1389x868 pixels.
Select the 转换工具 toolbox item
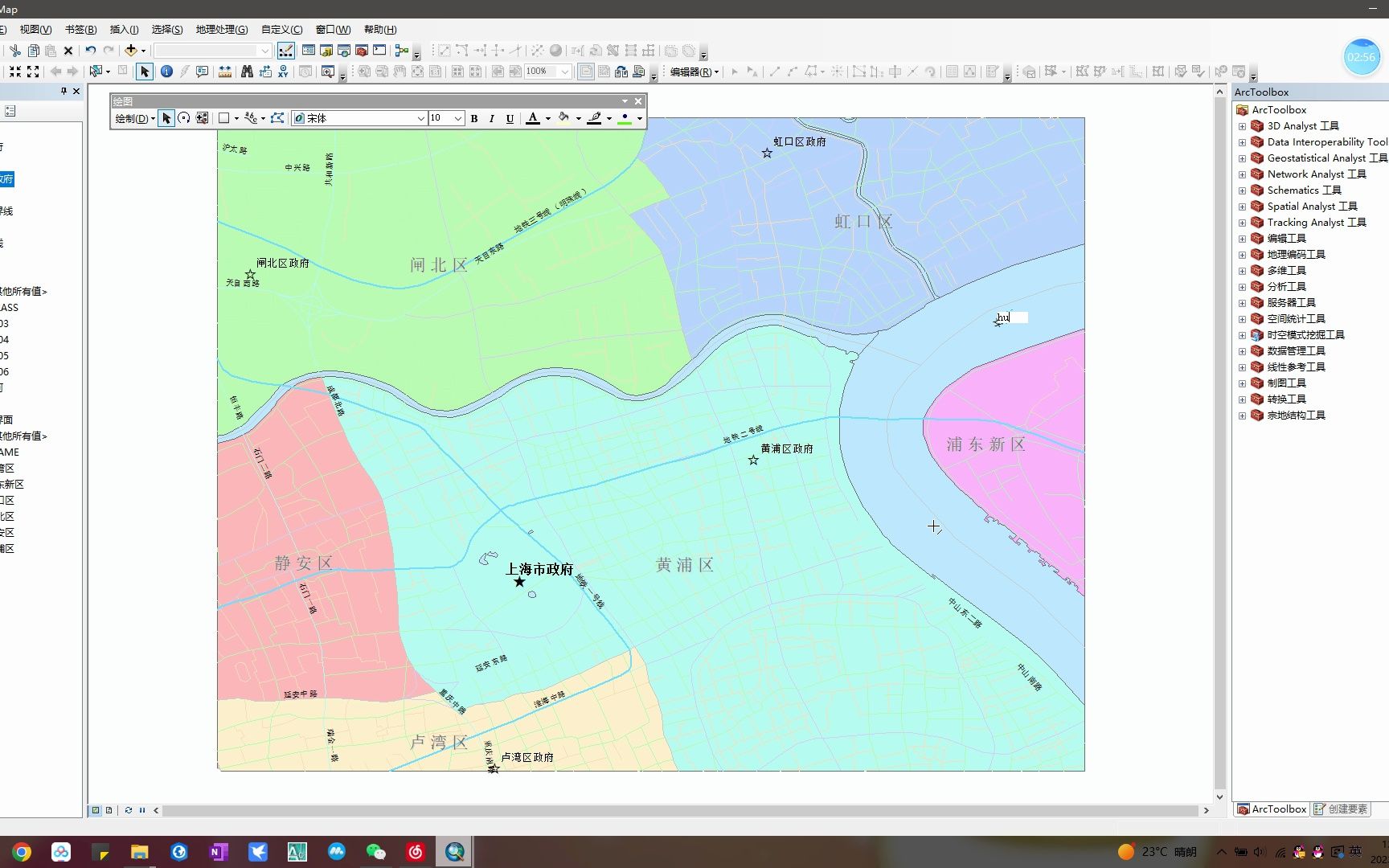[x=1286, y=399]
